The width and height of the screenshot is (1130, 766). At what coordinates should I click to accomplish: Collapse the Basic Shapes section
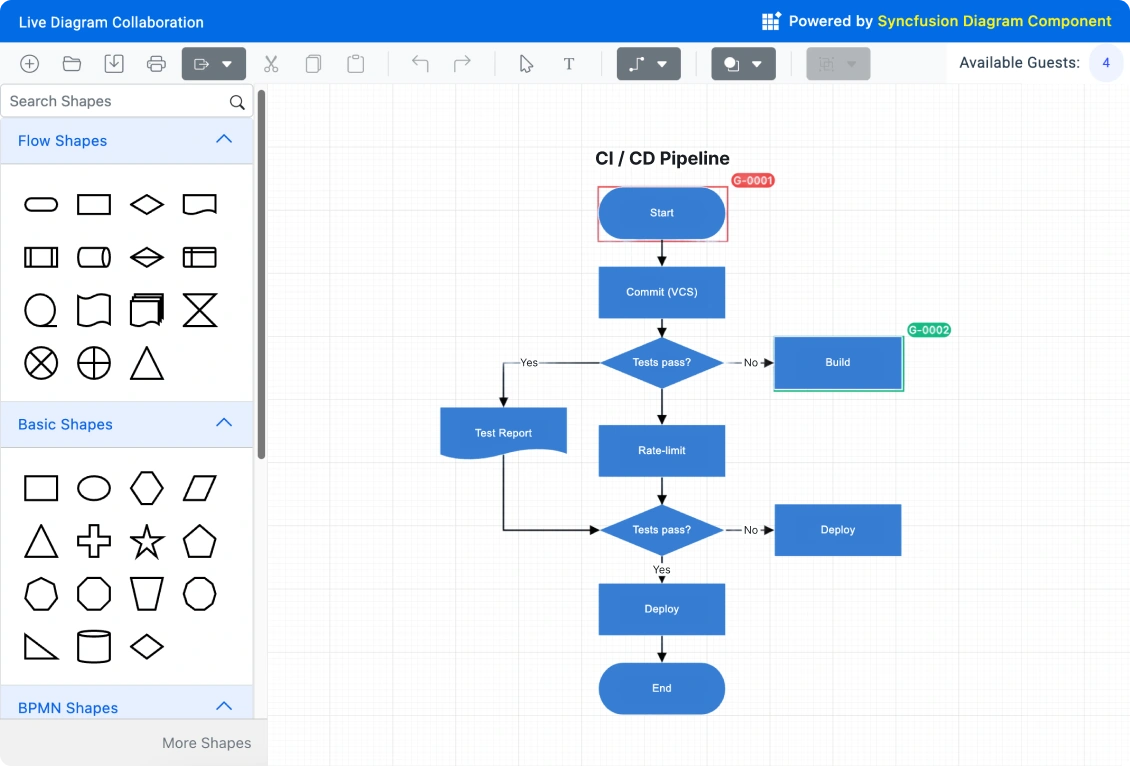coord(224,422)
